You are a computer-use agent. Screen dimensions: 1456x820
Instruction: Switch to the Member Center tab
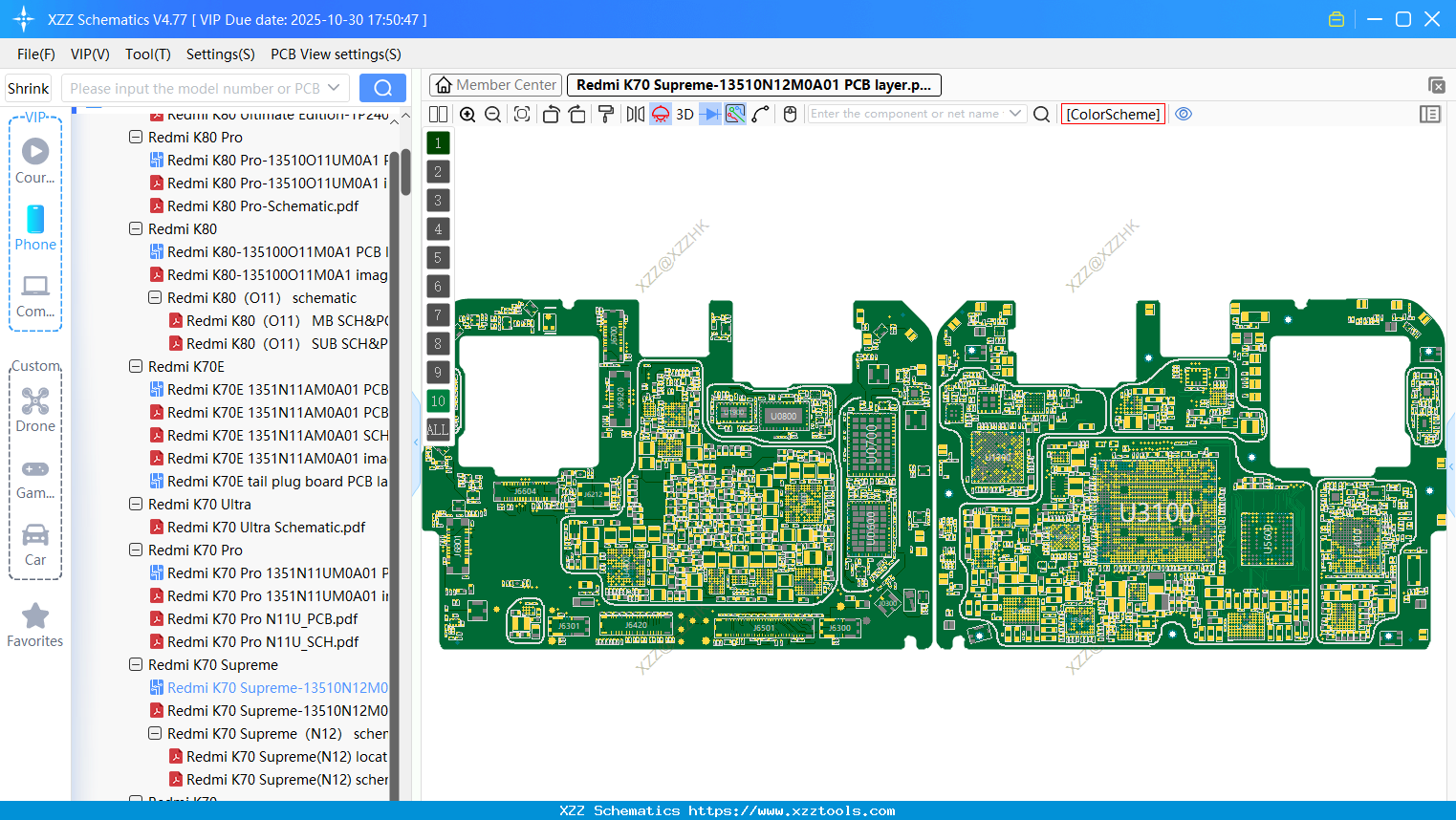495,84
